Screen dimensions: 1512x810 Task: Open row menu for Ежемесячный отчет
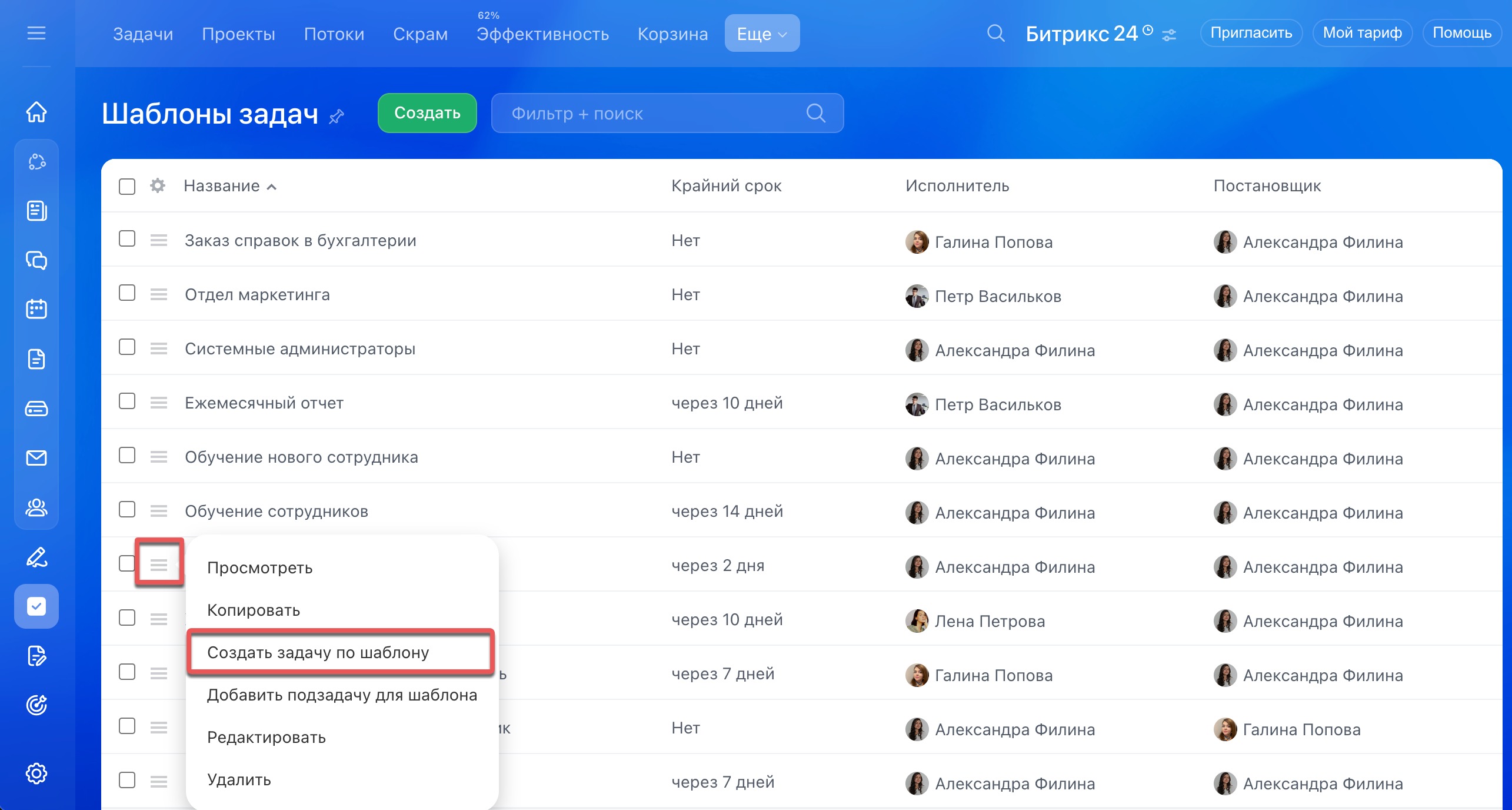[x=159, y=403]
